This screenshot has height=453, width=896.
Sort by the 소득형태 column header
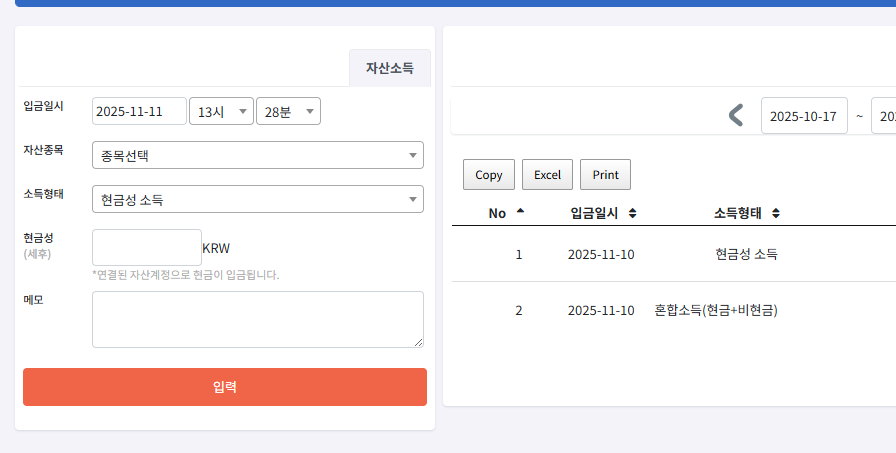(x=746, y=213)
